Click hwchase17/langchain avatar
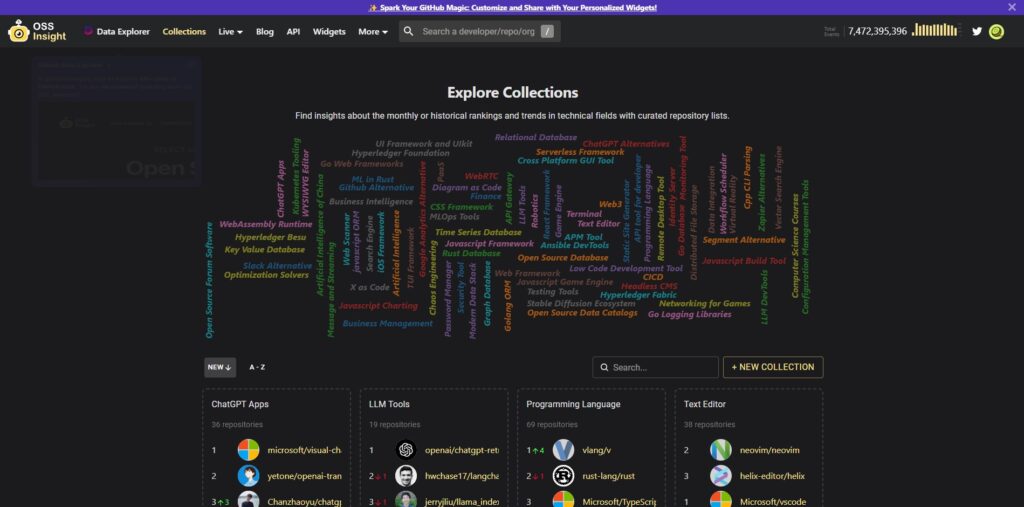Image resolution: width=1024 pixels, height=507 pixels. click(406, 476)
